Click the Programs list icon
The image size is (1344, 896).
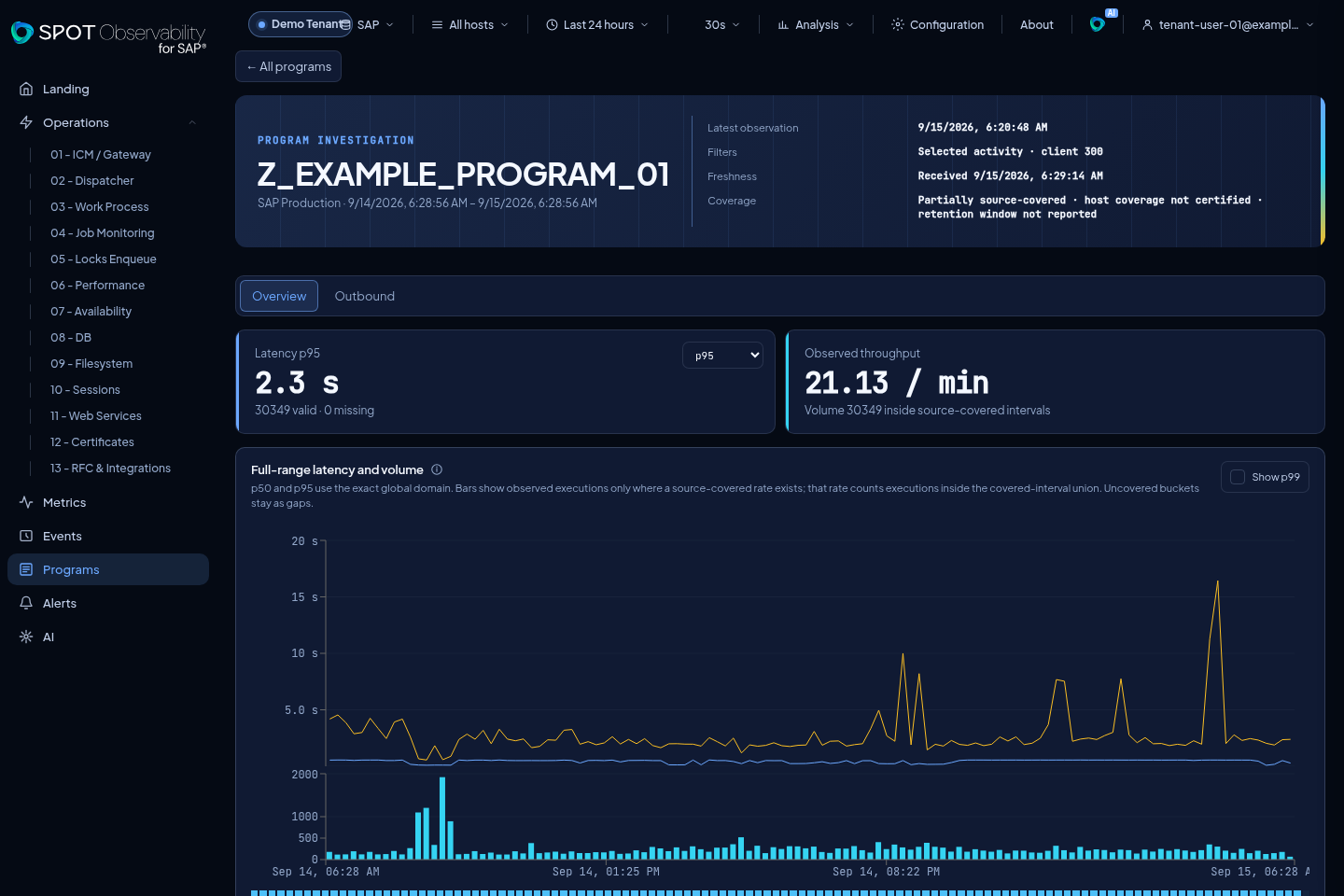click(26, 569)
